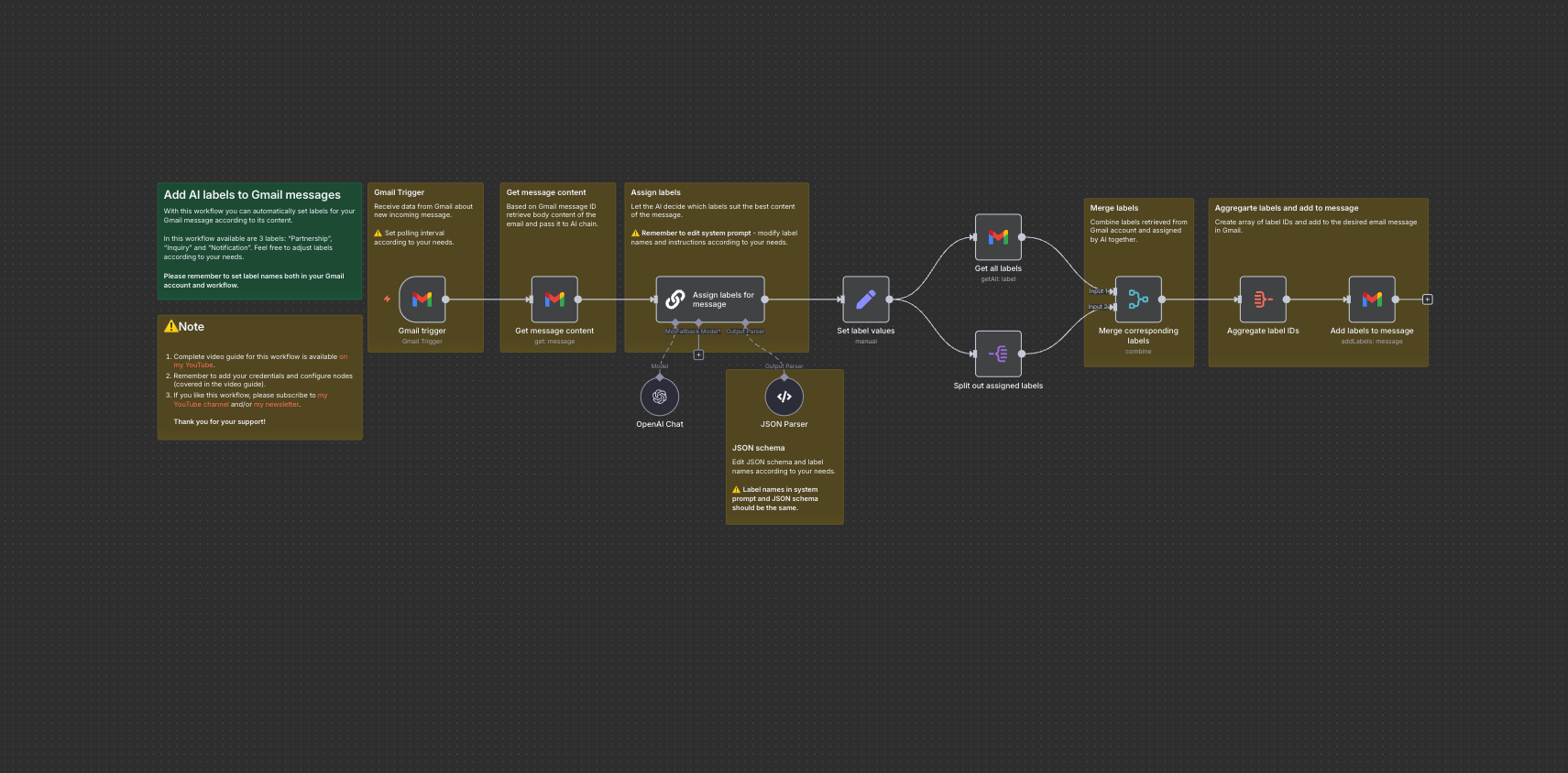Click the output handle of Set label values

tap(890, 299)
